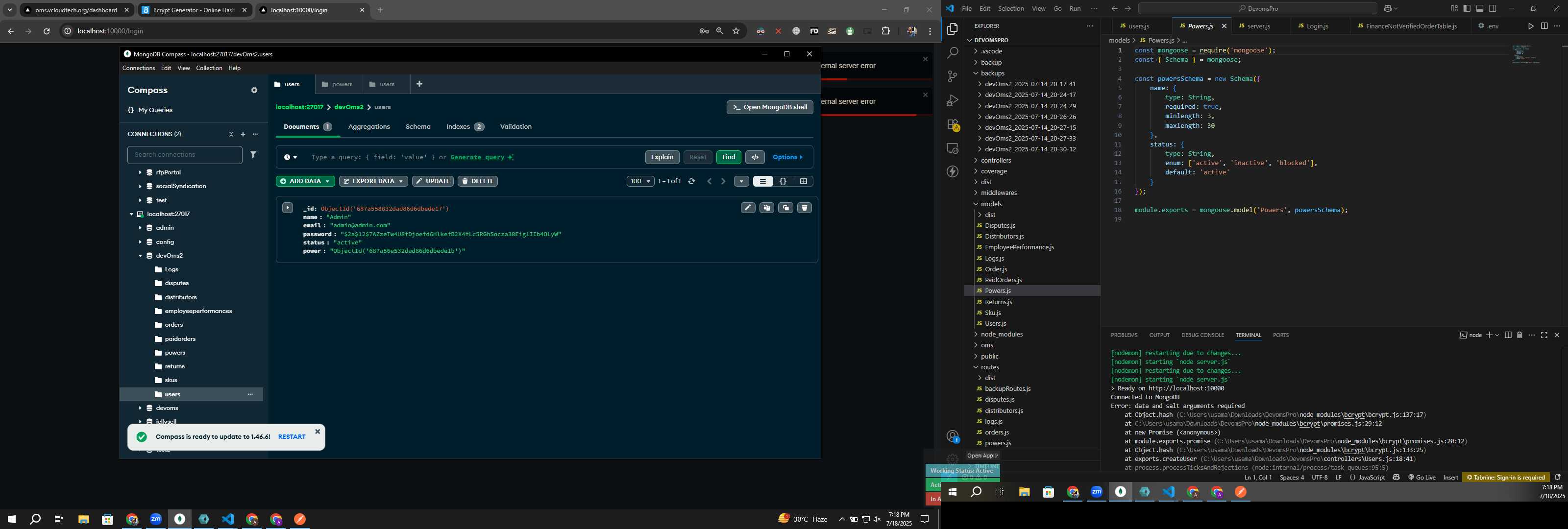Screen dimensions: 1568x529
Task: Click the Explain button in Compass
Action: 662,157
